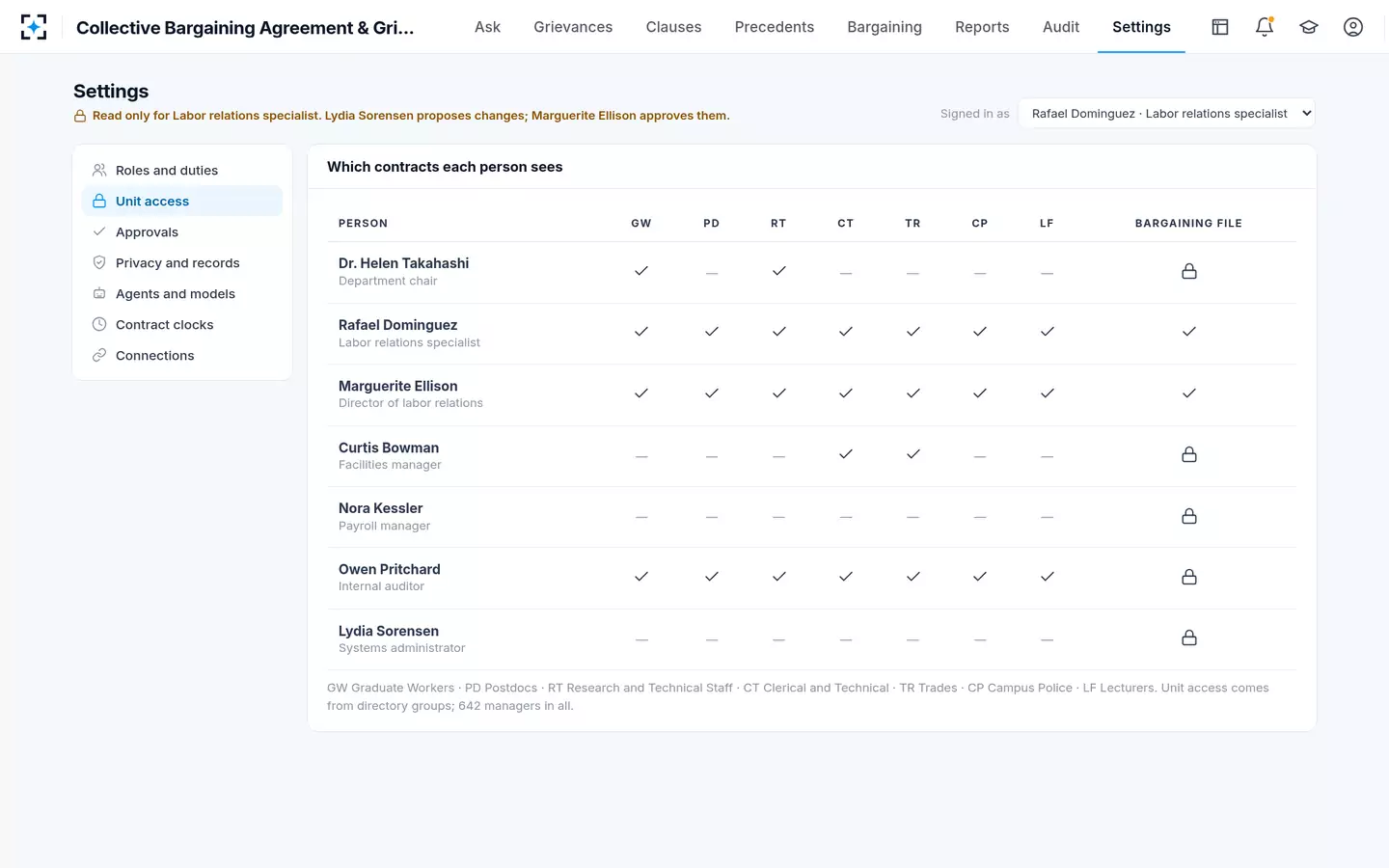Click Director of labor relations subtitle
1389x868 pixels.
coord(411,403)
